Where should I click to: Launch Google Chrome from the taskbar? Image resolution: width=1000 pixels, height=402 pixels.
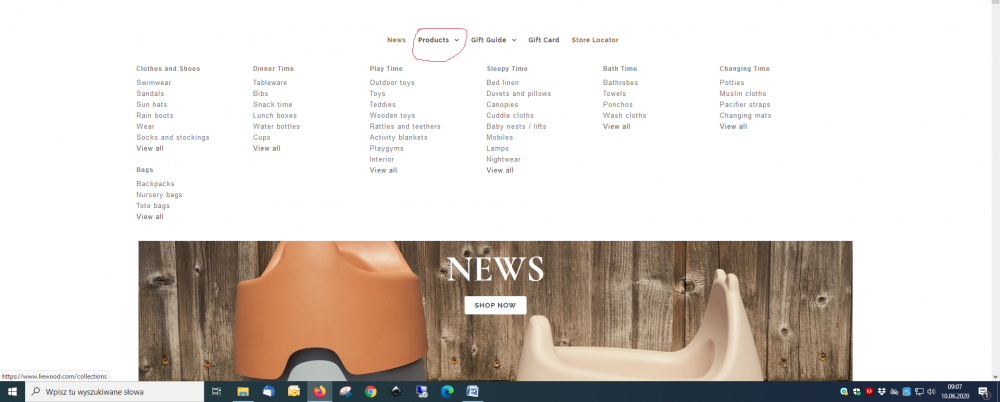371,392
